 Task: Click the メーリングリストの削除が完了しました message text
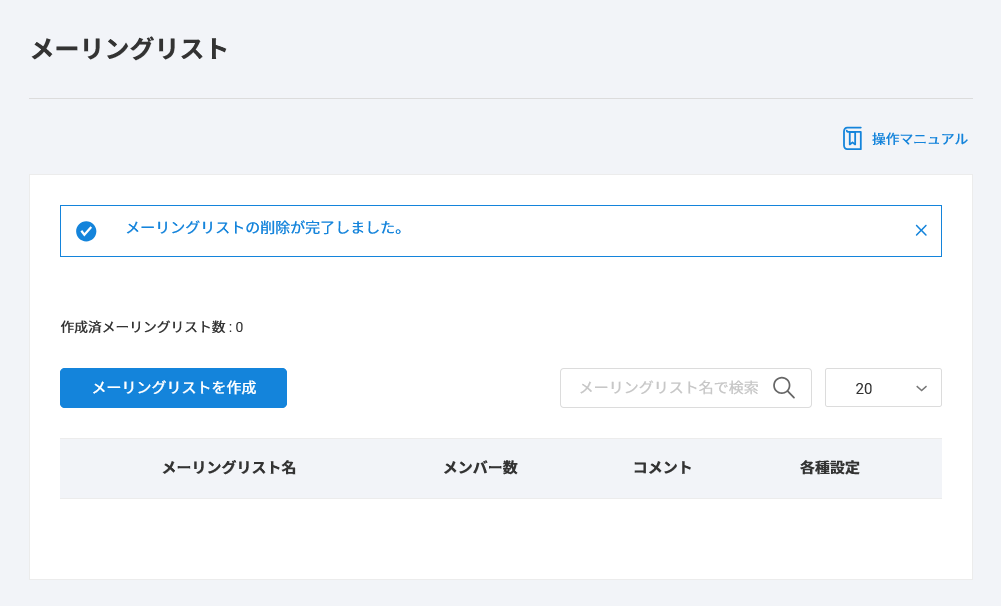pos(265,228)
